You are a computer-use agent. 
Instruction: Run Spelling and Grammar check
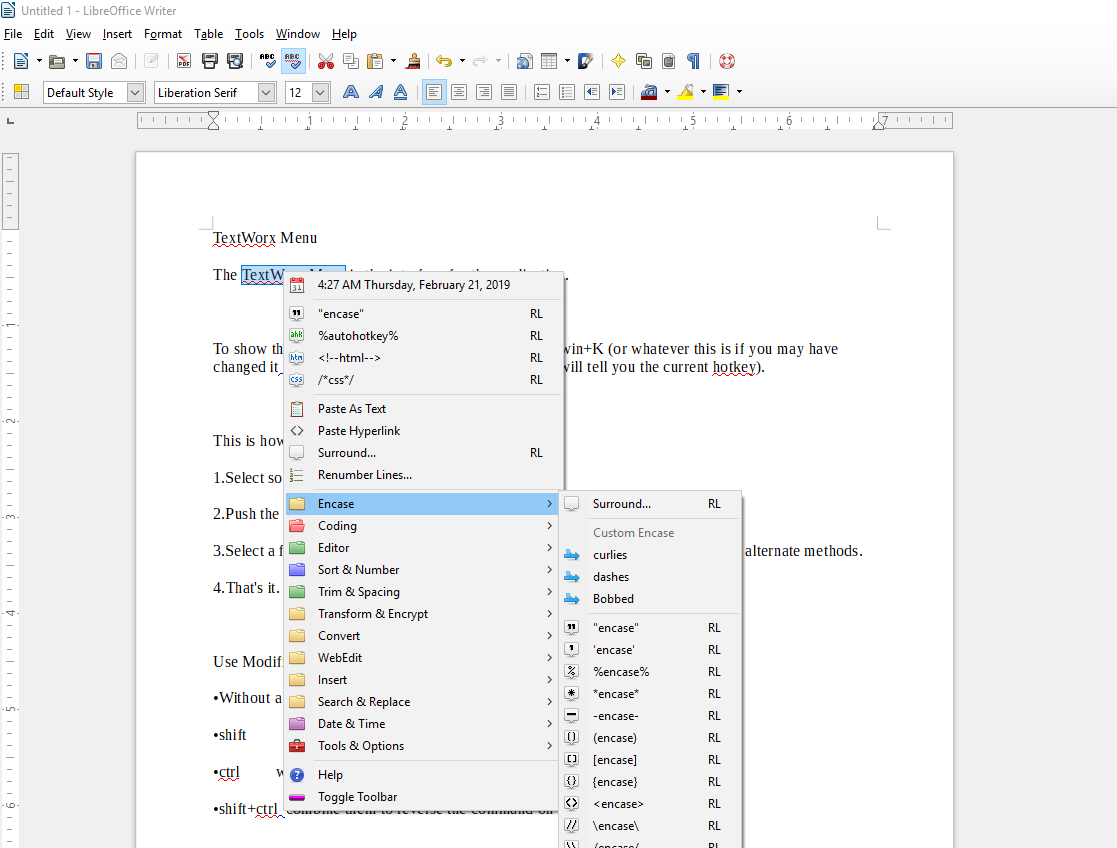click(268, 61)
